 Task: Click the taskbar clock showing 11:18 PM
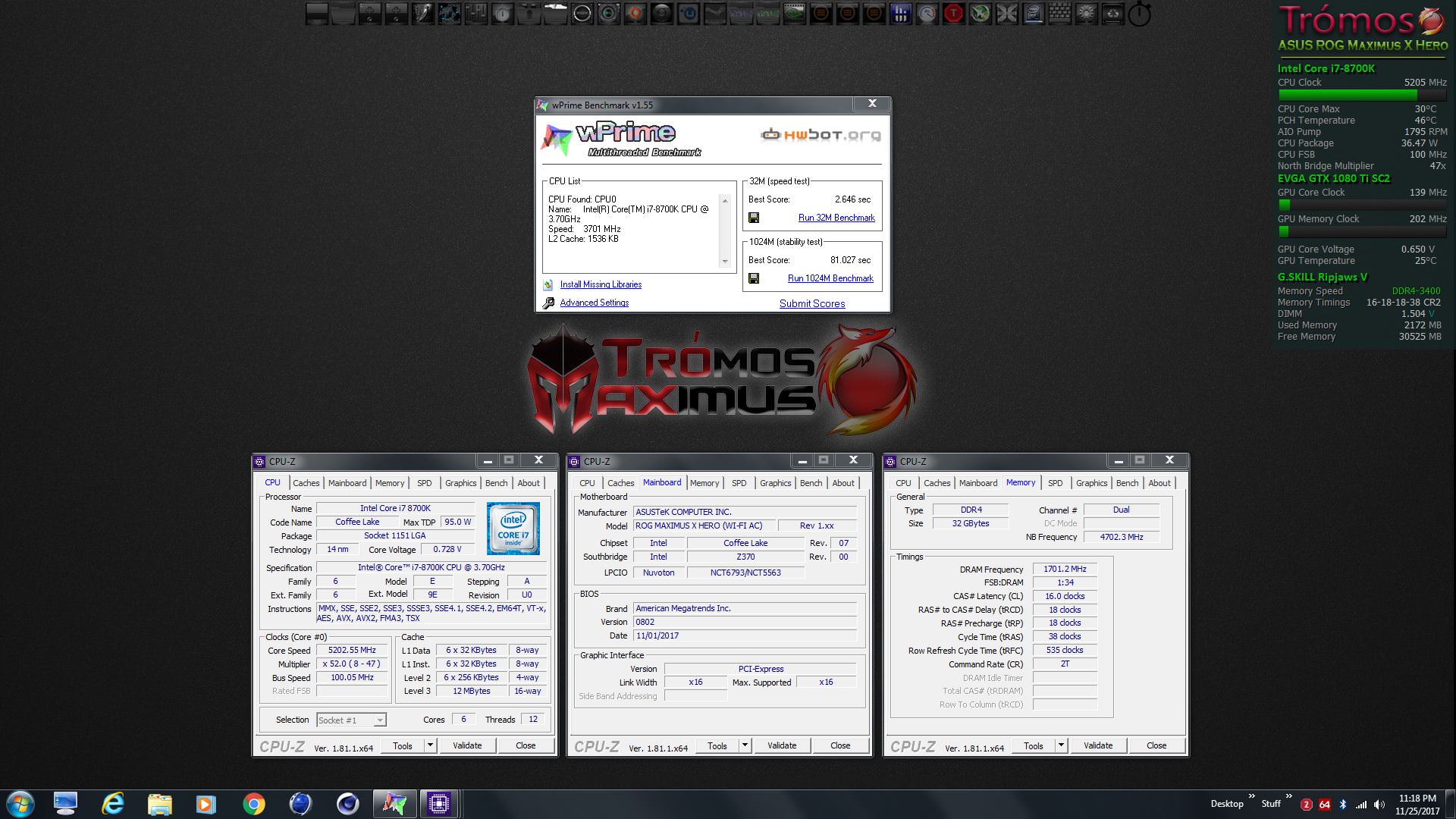[x=1417, y=804]
